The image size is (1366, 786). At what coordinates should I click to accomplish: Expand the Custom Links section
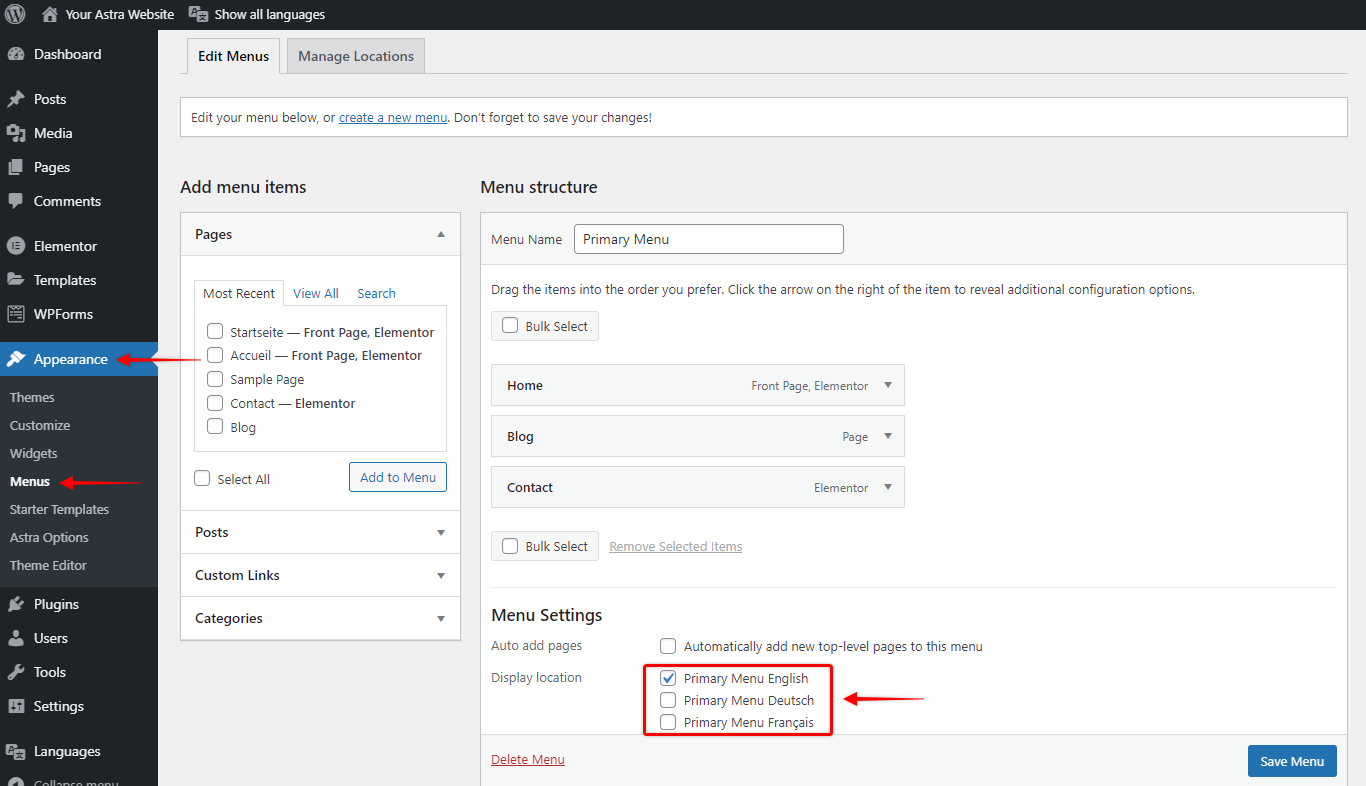(320, 575)
